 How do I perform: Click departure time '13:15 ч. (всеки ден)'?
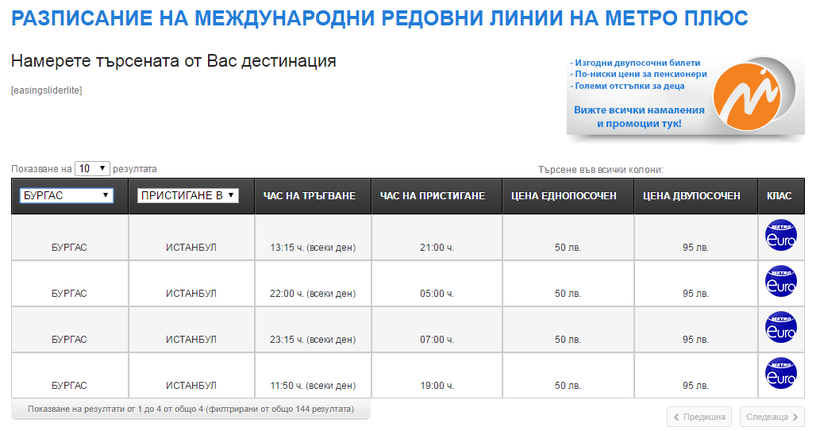point(313,247)
